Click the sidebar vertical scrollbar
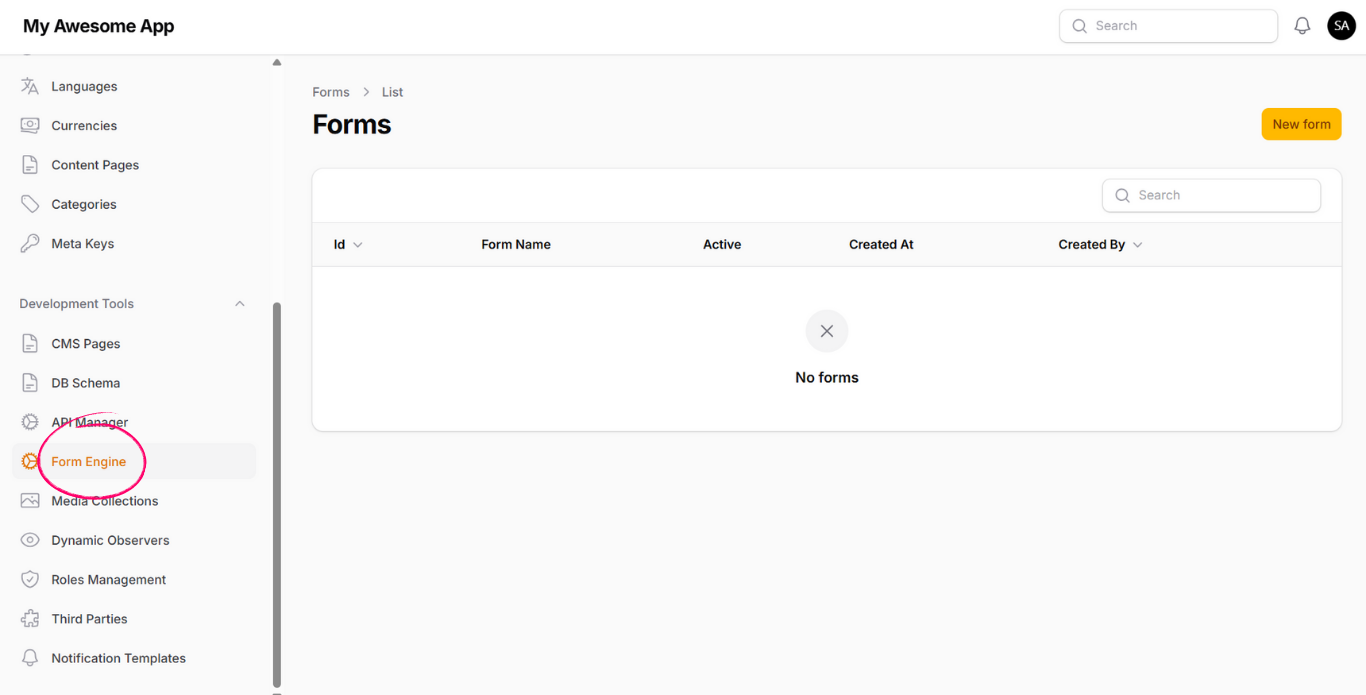1366x695 pixels. pos(277,490)
